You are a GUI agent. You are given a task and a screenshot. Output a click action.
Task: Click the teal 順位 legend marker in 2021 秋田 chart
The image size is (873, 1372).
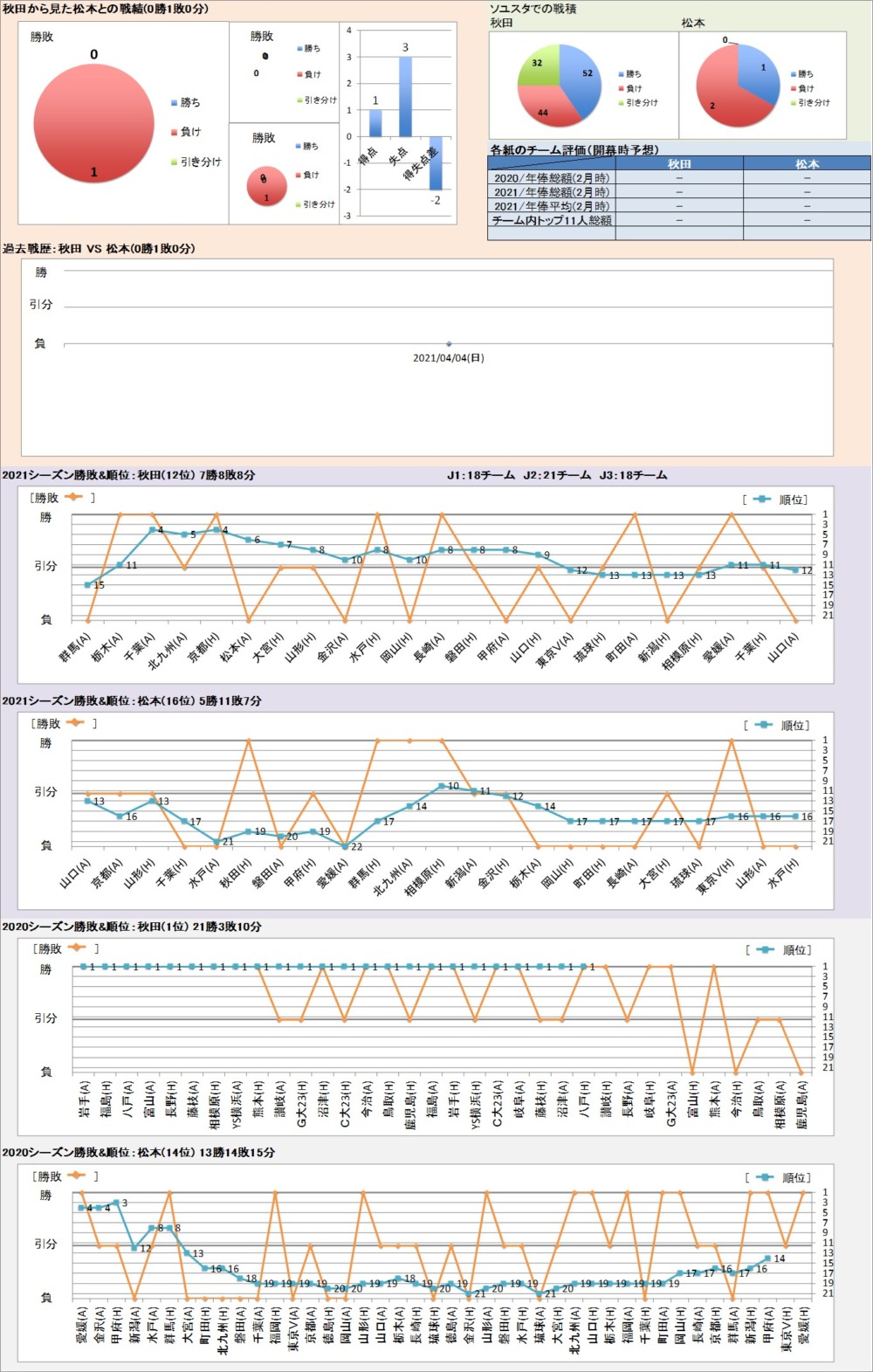click(762, 500)
